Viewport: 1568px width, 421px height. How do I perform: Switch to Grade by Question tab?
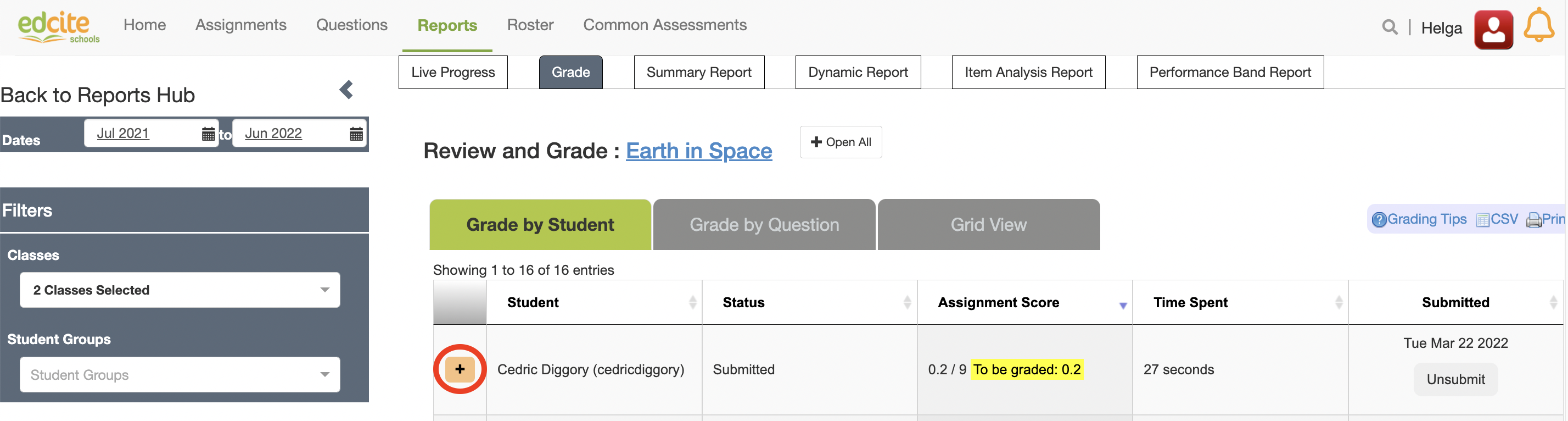pos(764,225)
